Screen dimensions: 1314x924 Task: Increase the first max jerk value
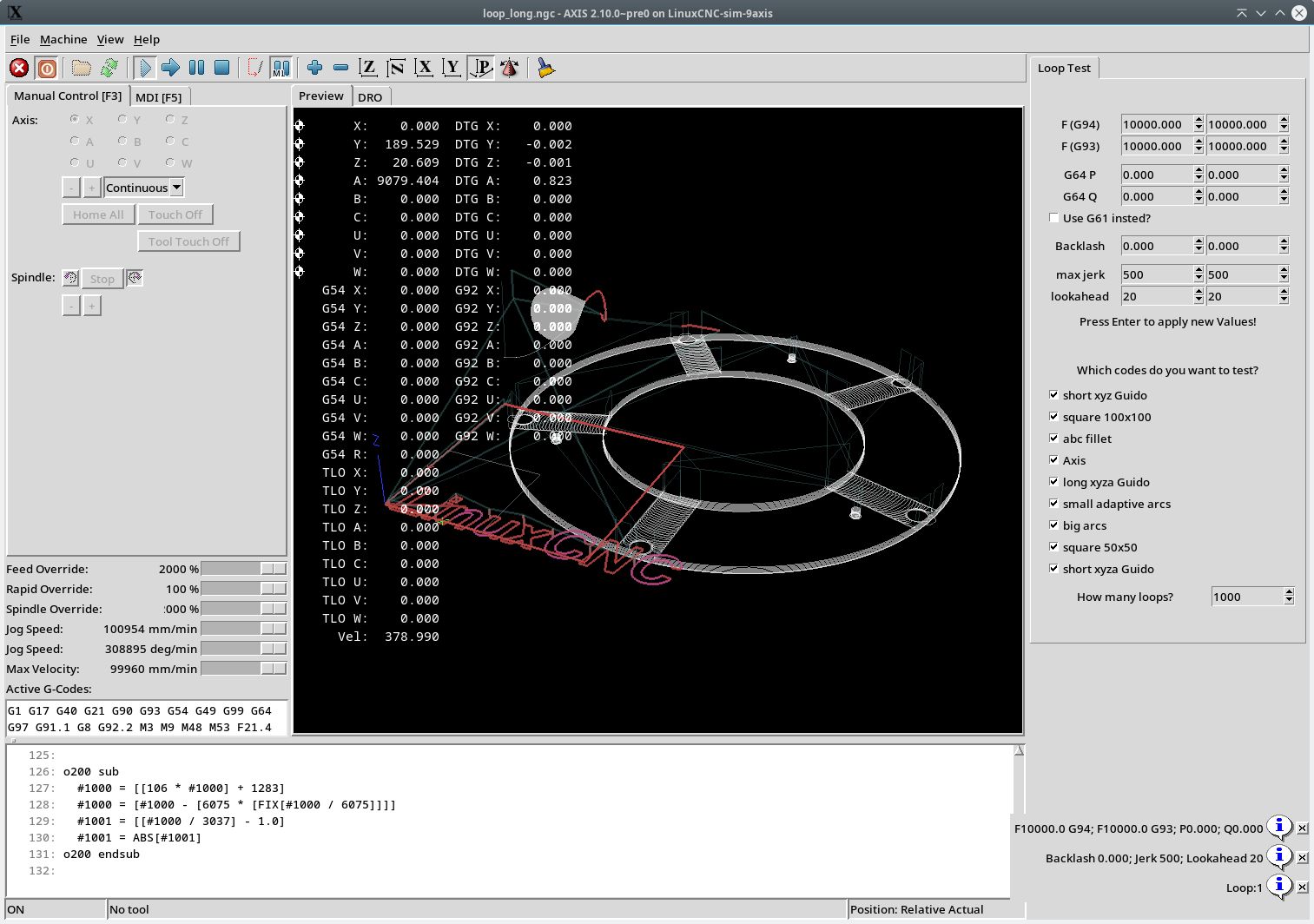point(1198,270)
